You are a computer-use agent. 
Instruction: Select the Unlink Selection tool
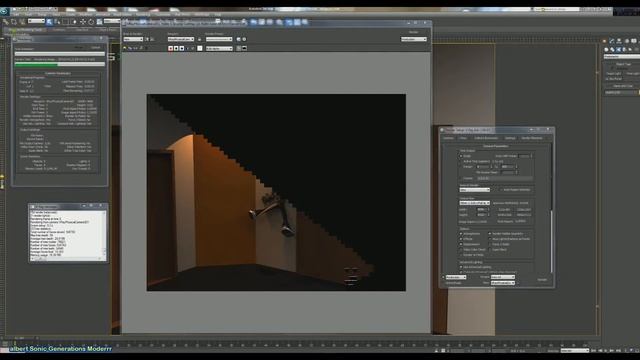pos(14,22)
